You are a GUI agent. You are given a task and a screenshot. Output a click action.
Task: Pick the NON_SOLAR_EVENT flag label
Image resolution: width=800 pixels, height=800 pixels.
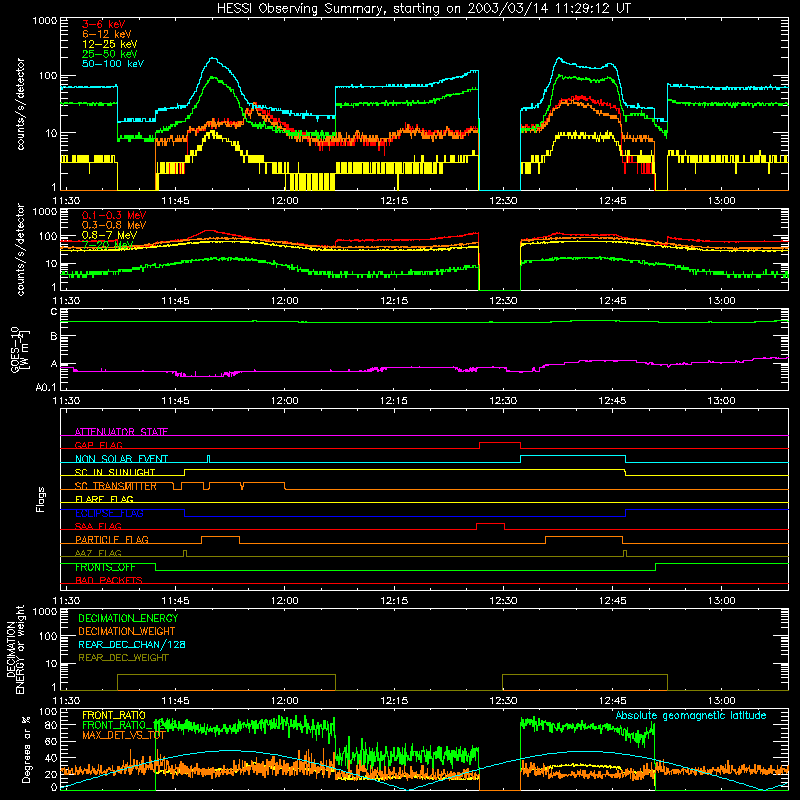(121, 459)
